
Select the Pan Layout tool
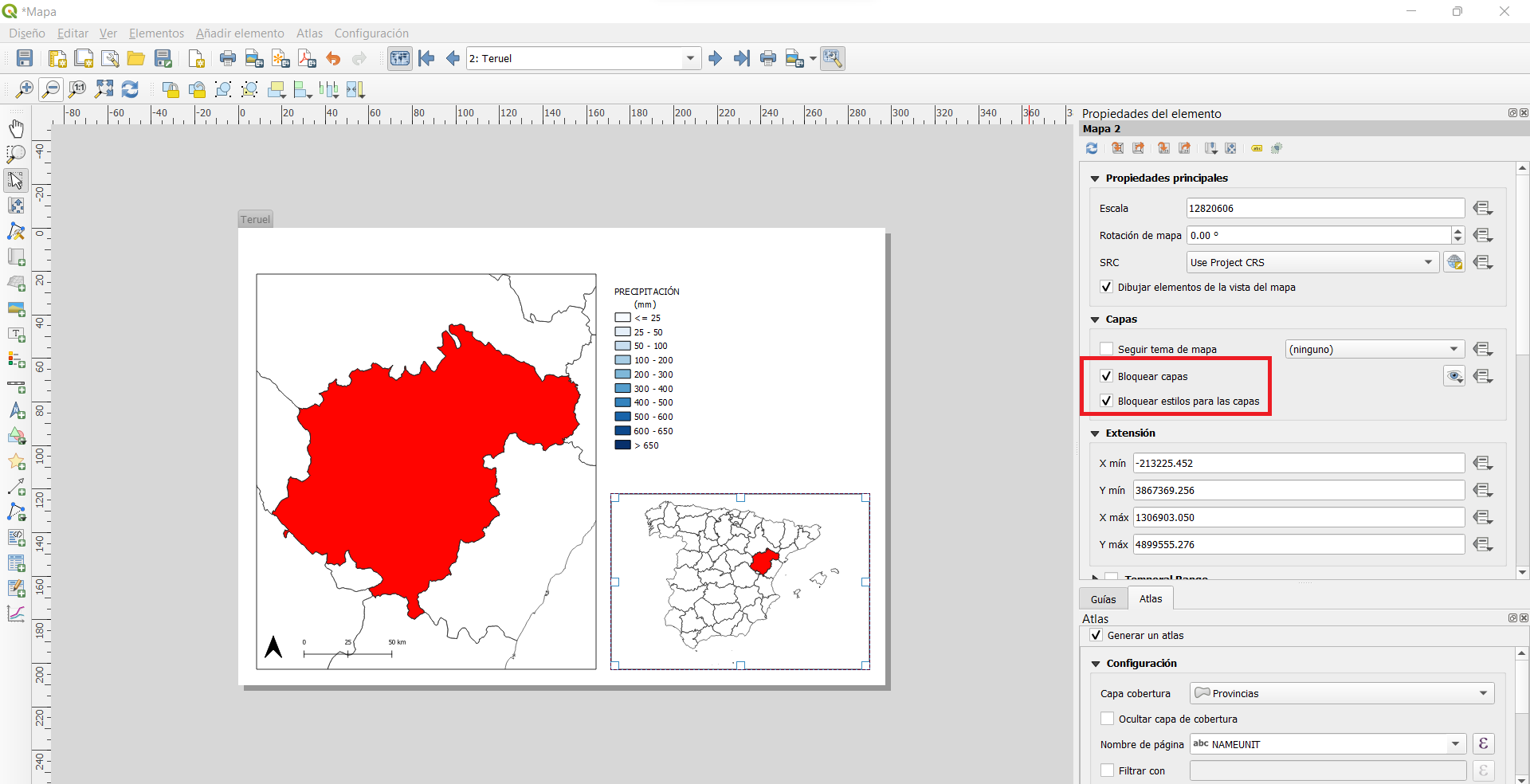tap(15, 128)
